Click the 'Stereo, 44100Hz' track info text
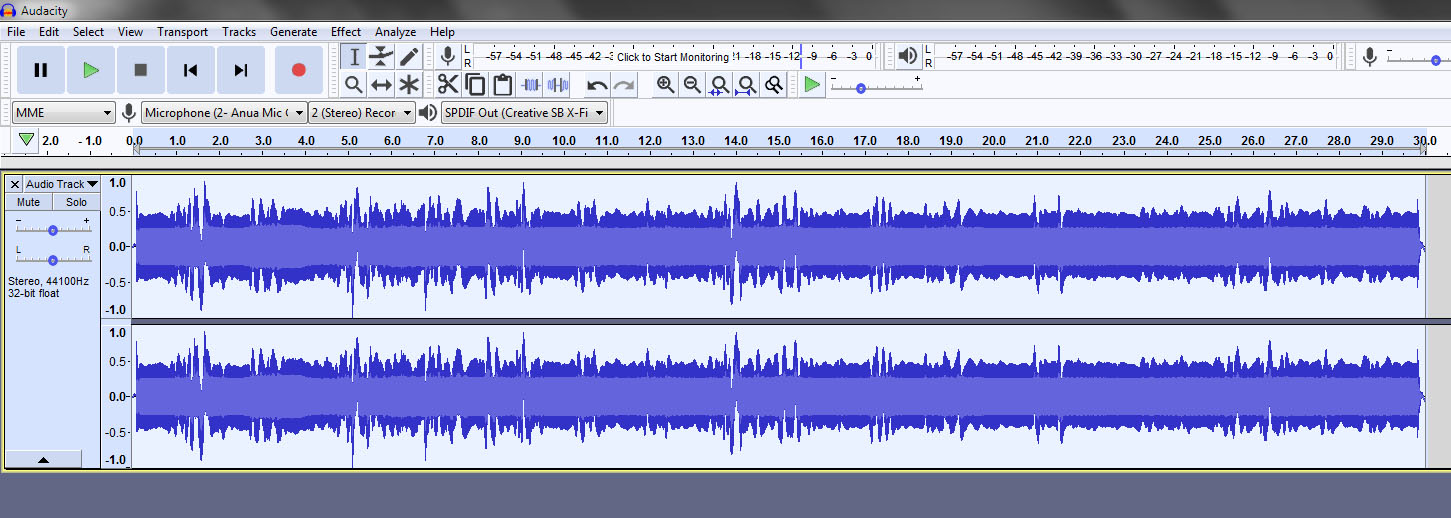Image resolution: width=1451 pixels, height=518 pixels. pos(48,282)
